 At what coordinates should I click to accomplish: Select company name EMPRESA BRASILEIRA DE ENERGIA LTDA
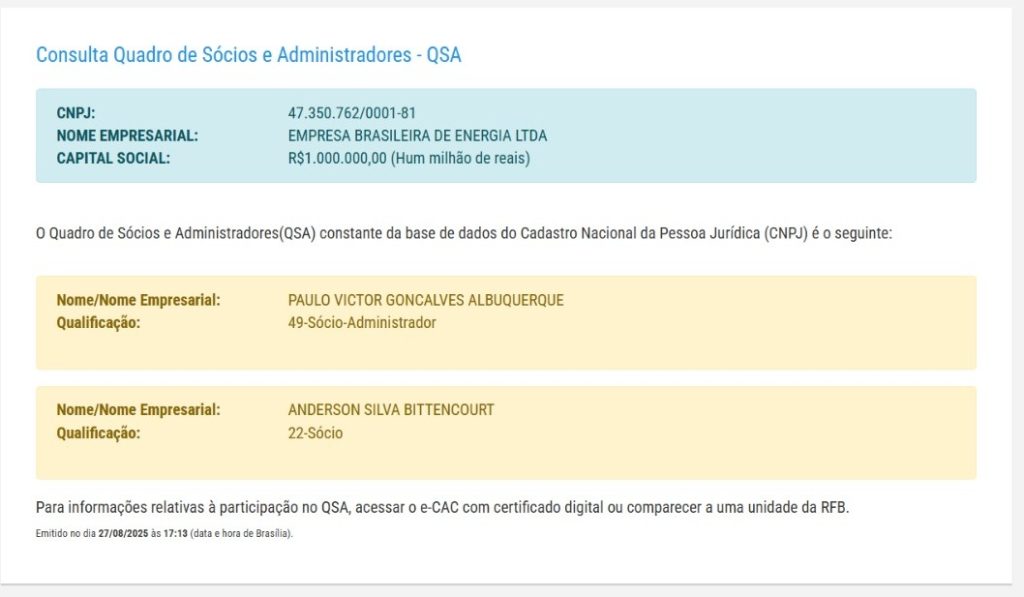coord(417,135)
